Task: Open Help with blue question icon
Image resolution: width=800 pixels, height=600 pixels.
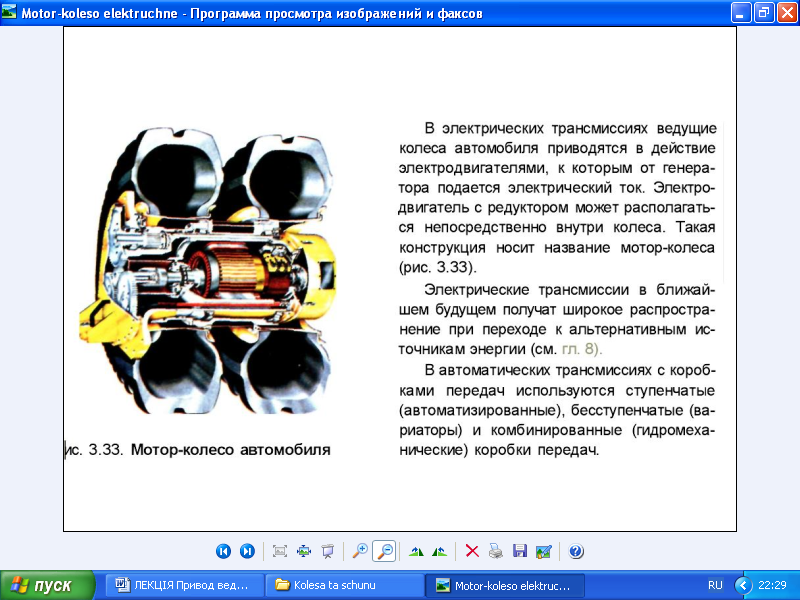Action: point(576,551)
